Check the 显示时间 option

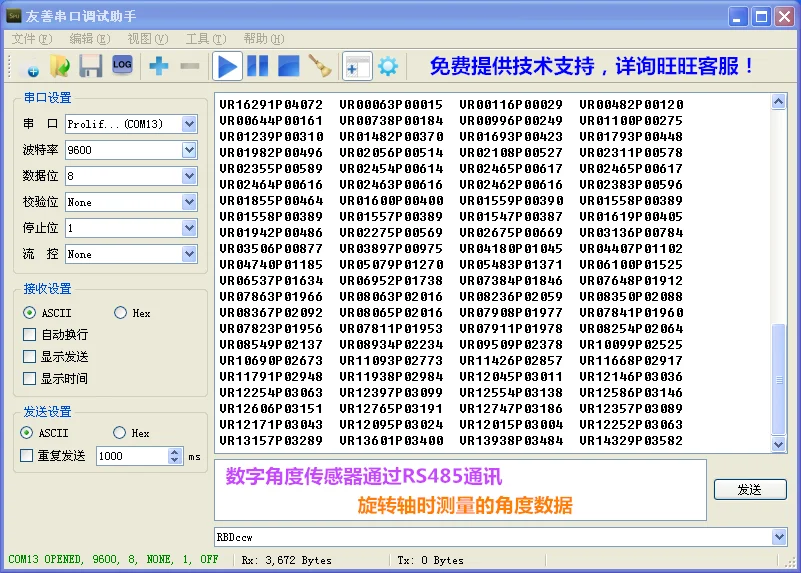point(29,379)
